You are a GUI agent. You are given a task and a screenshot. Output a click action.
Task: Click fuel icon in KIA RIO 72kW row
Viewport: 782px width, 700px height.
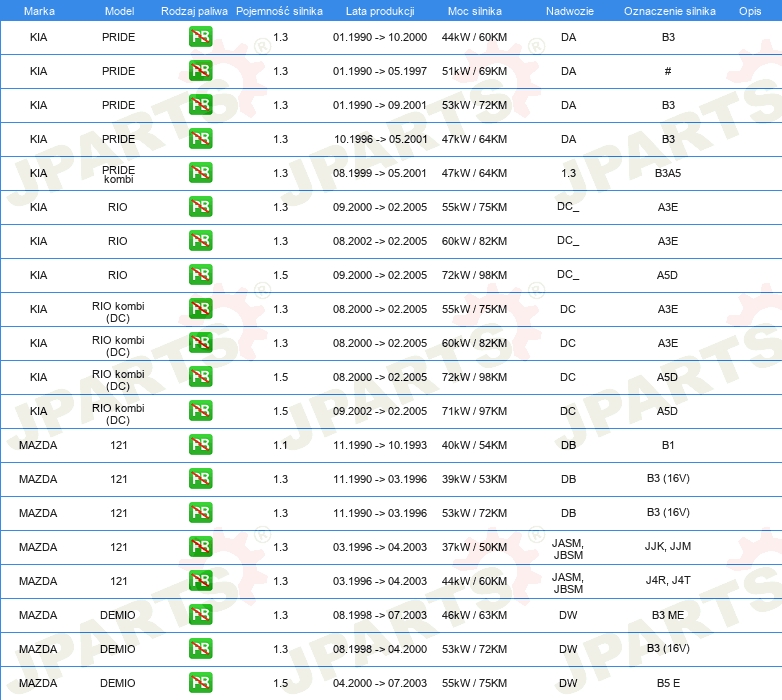[200, 275]
